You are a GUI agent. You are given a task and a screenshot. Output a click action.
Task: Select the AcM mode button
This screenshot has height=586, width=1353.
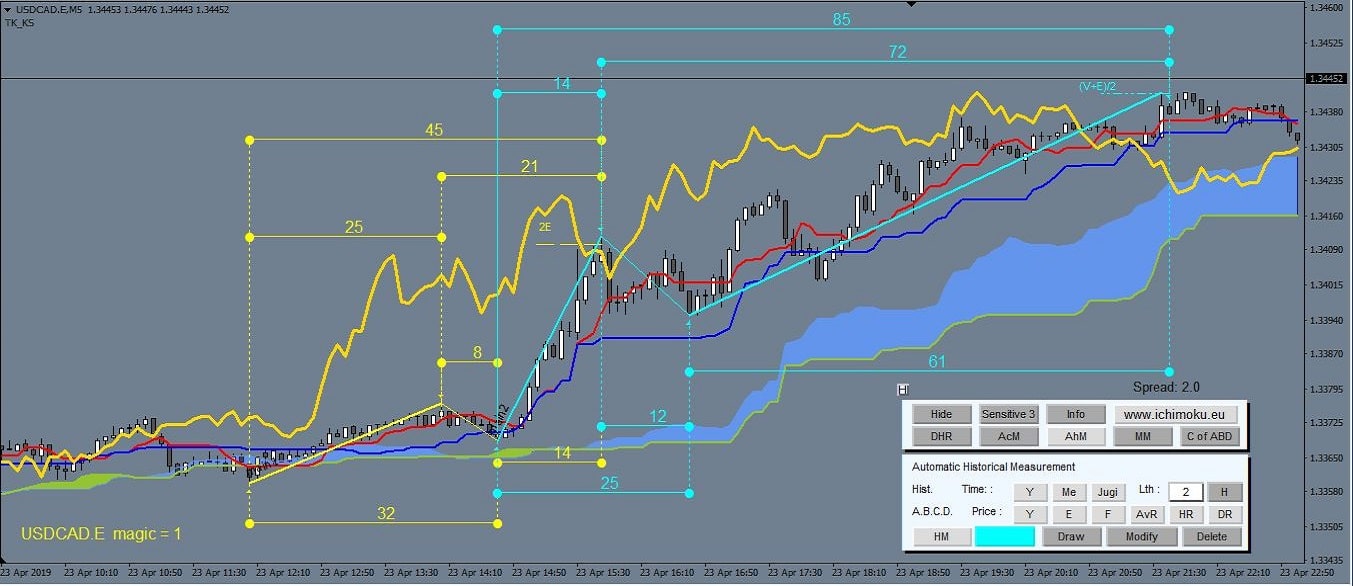click(1008, 436)
